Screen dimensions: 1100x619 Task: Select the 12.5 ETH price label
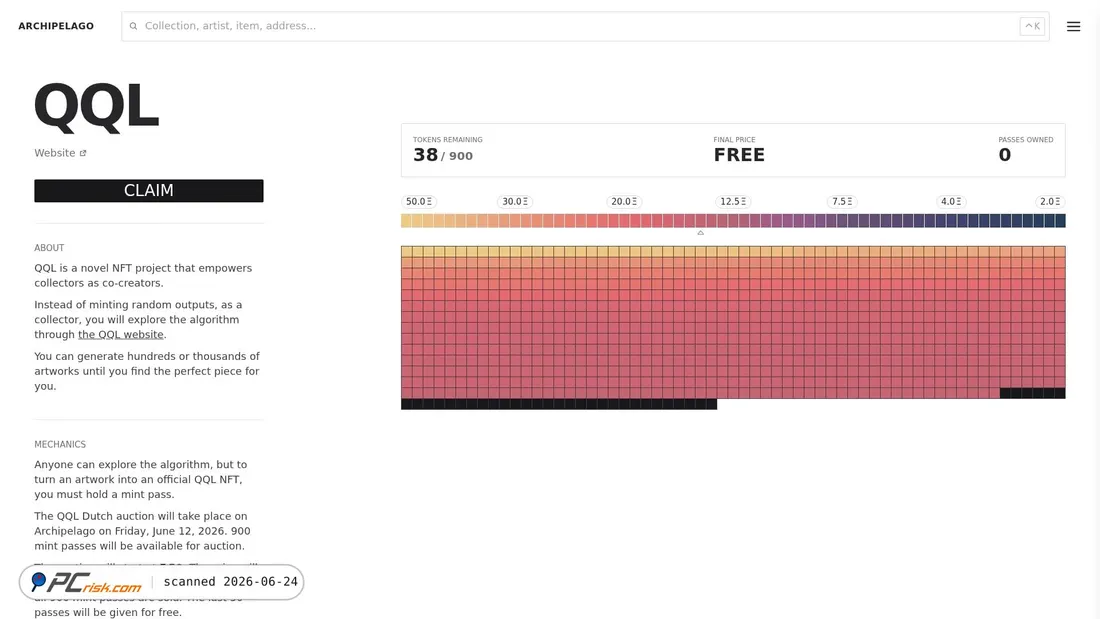pyautogui.click(x=733, y=201)
